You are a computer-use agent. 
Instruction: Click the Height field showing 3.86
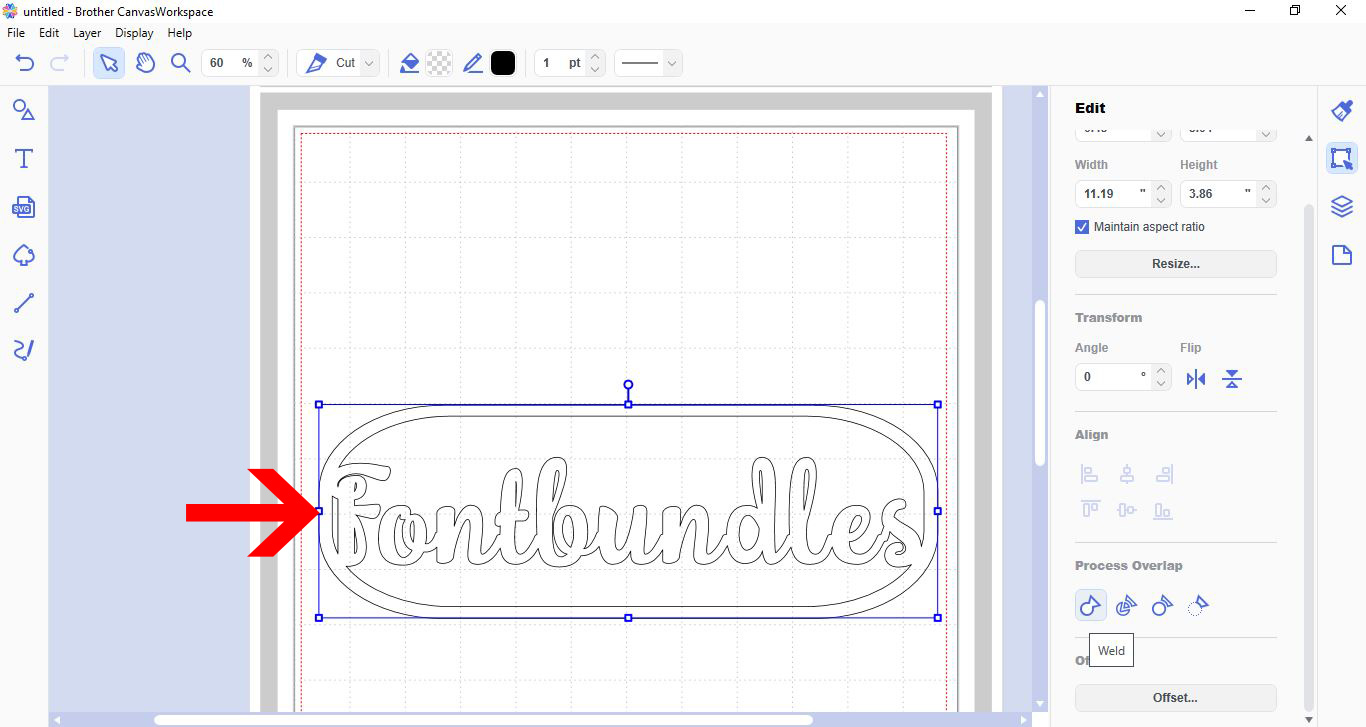click(1218, 193)
